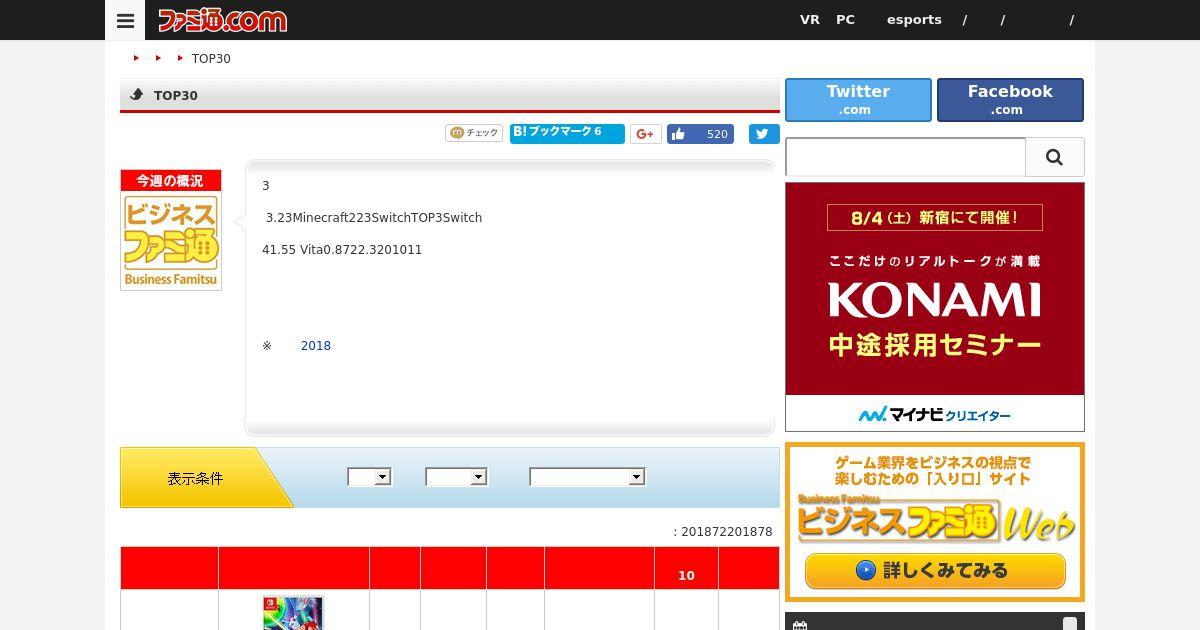This screenshot has height=630, width=1200.
Task: Click the Hatena Bookmark button
Action: click(x=567, y=133)
